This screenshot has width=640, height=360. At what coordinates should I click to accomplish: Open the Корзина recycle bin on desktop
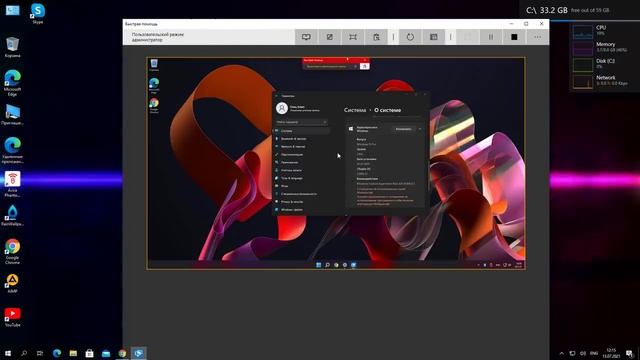tap(12, 47)
